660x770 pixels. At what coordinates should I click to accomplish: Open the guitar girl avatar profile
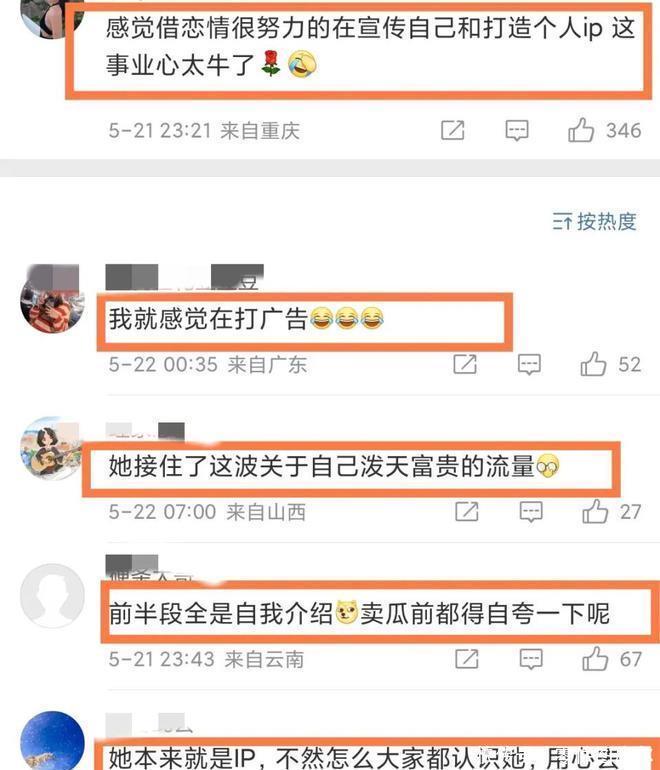click(x=52, y=448)
